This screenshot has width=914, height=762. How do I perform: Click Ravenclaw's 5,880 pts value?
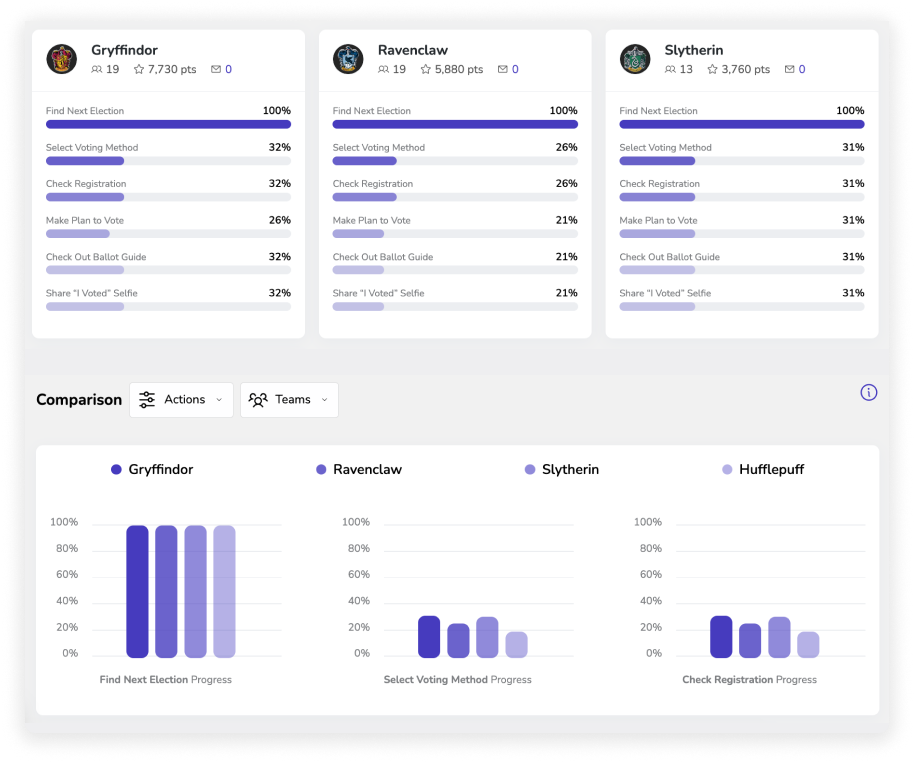pos(459,69)
